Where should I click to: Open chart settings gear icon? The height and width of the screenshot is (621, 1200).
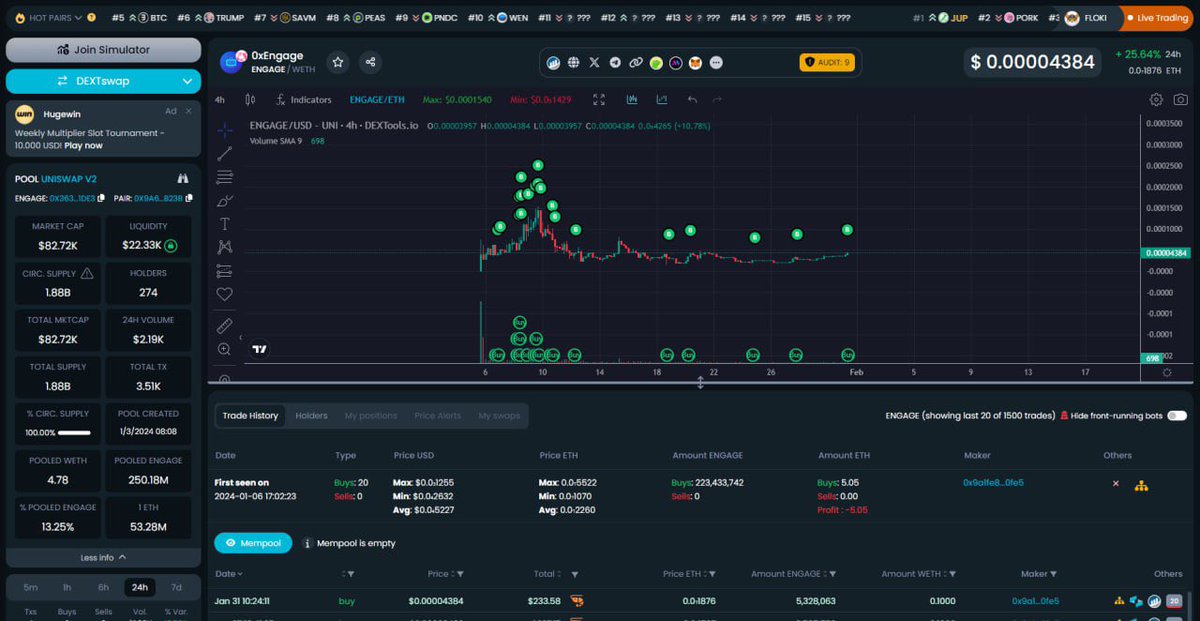tap(1156, 100)
